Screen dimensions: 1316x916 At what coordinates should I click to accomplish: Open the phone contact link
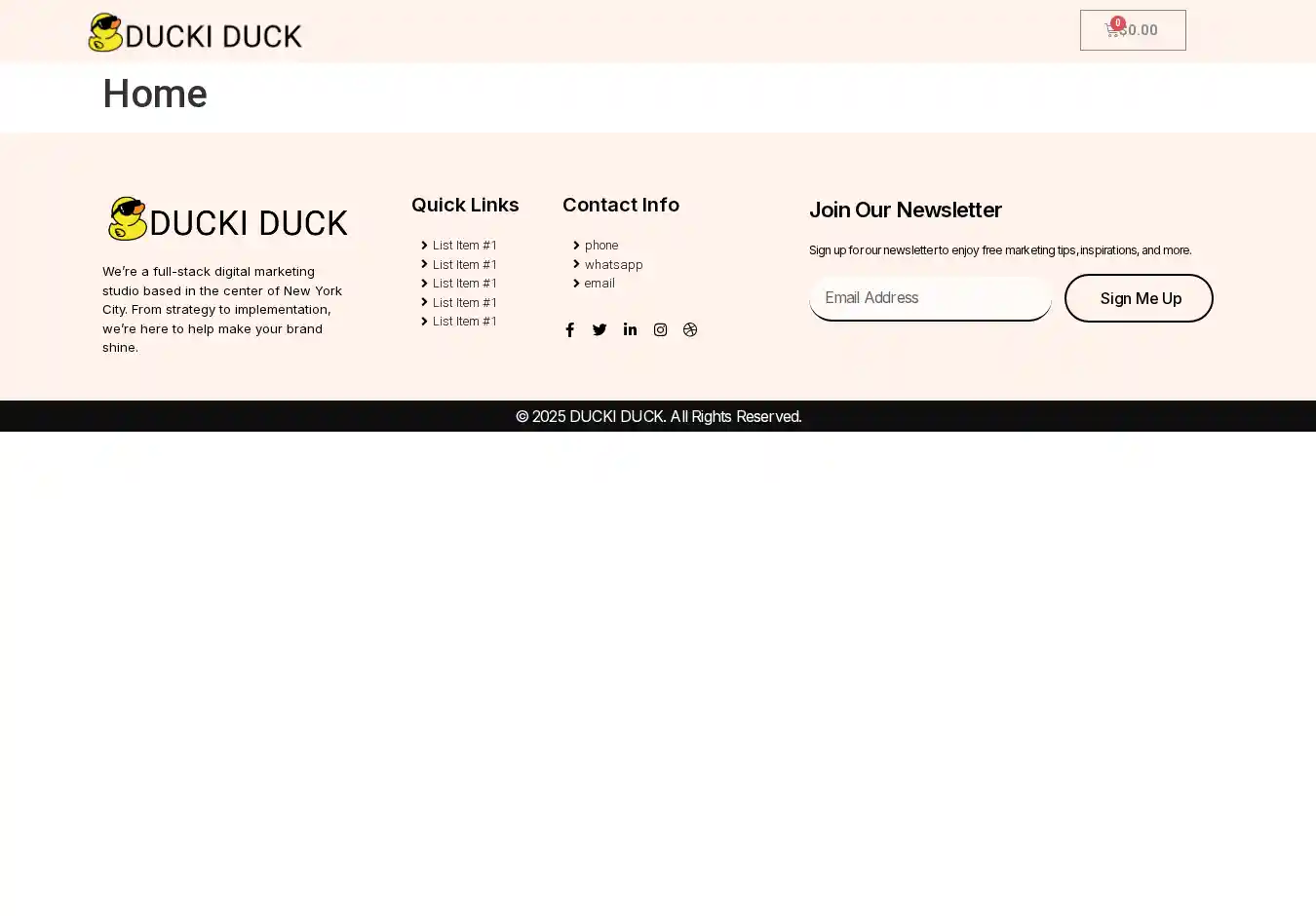[600, 246]
